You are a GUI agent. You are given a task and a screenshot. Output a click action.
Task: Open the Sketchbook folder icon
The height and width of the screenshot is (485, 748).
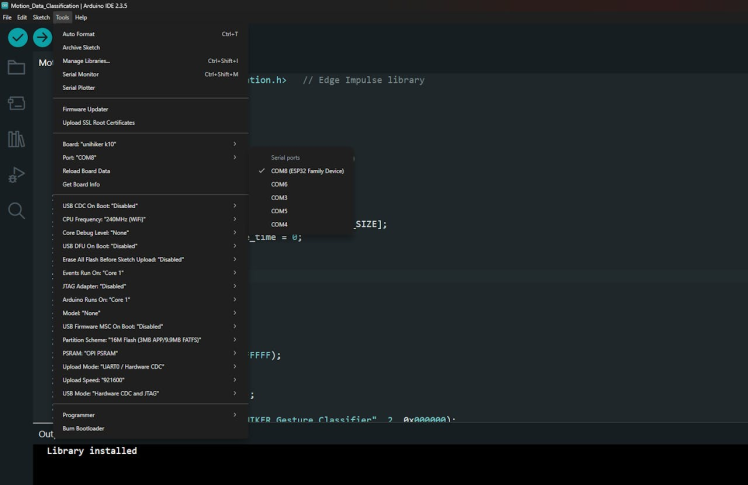[16, 68]
